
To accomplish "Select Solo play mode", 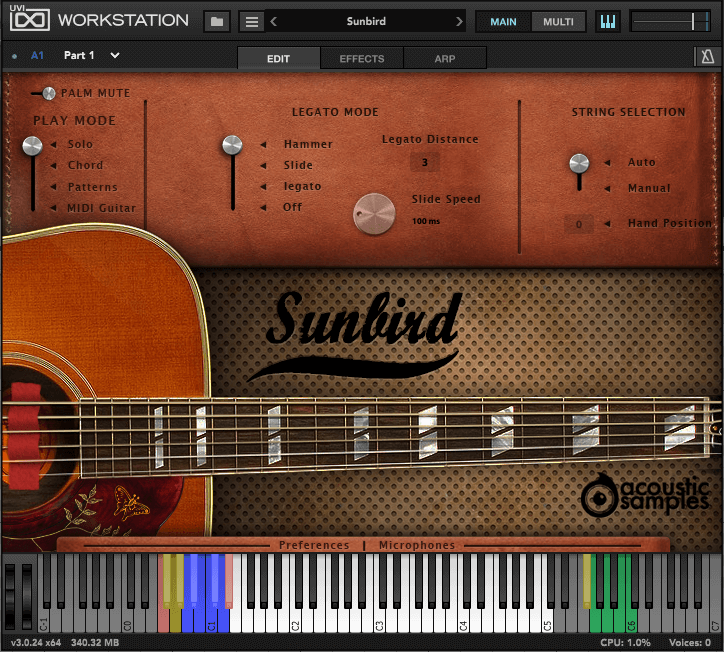I will click(80, 144).
